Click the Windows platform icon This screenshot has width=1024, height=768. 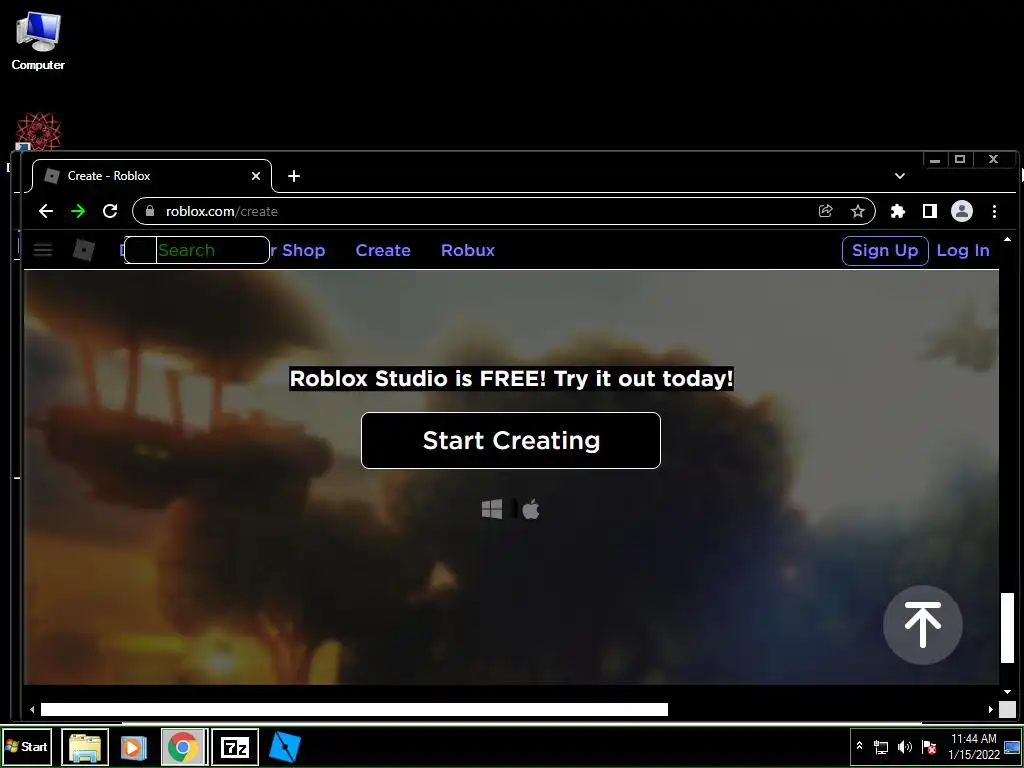pos(492,509)
